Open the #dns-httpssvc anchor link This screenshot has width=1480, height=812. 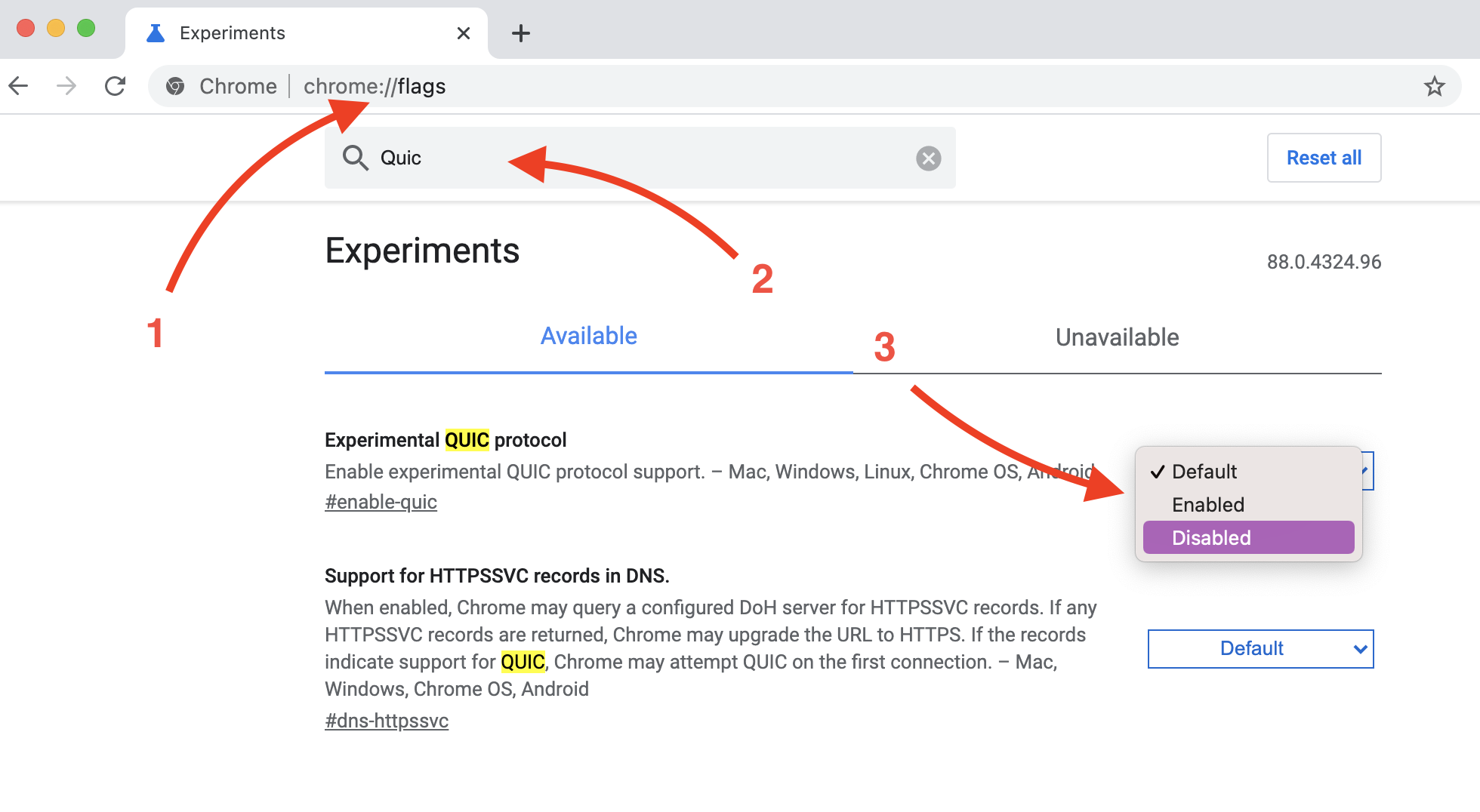[x=387, y=721]
